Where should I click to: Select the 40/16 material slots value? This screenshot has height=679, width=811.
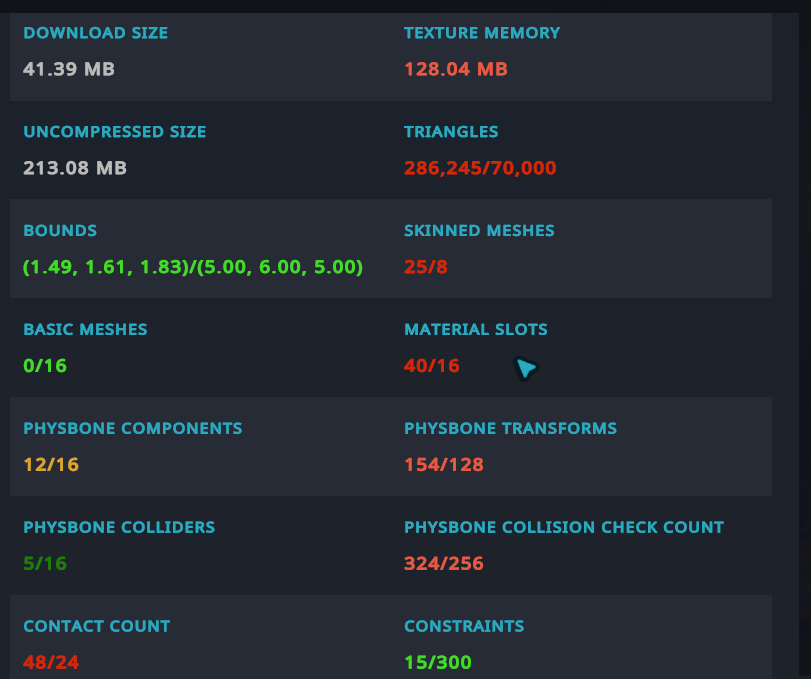432,366
